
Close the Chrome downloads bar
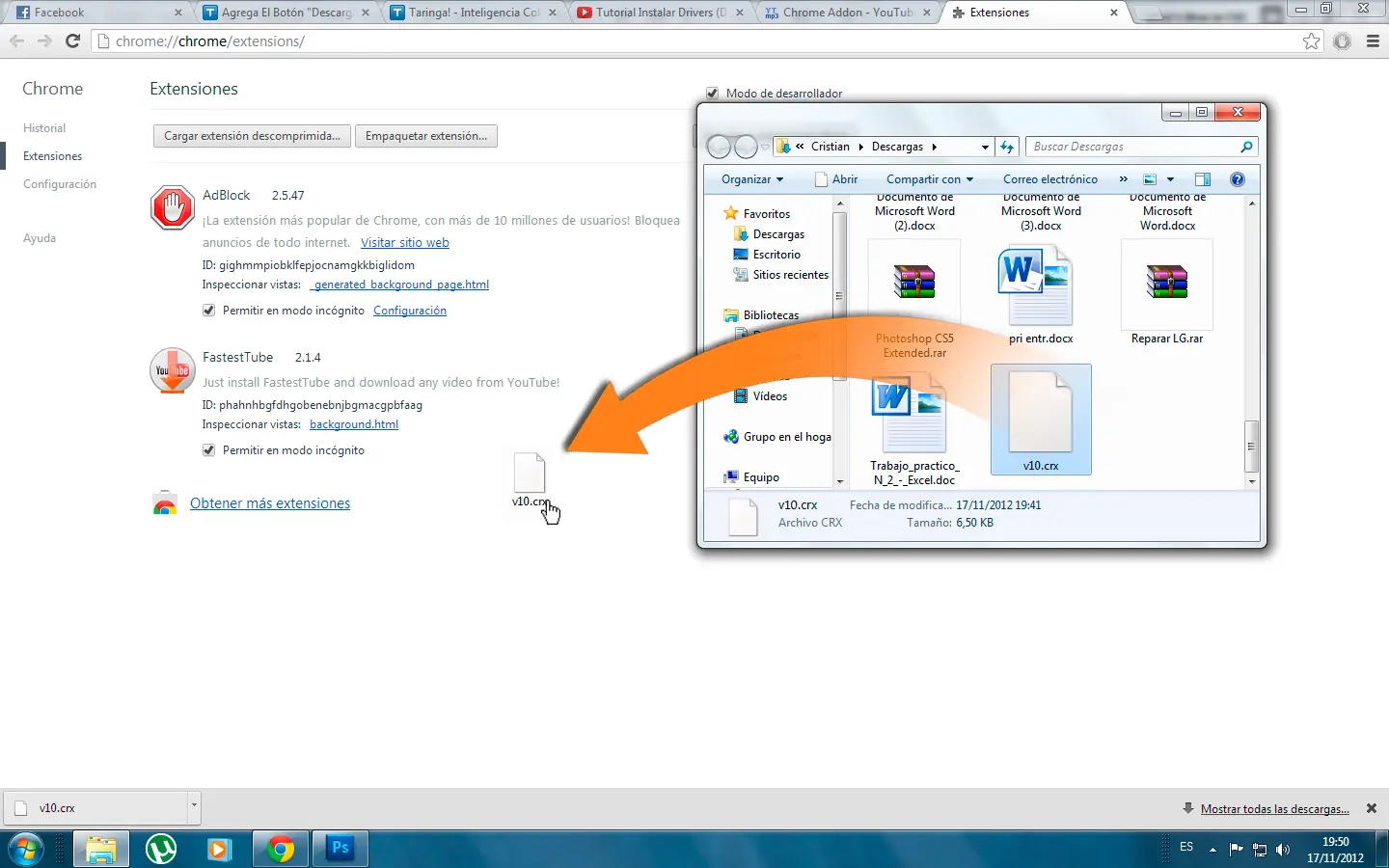(x=1372, y=808)
